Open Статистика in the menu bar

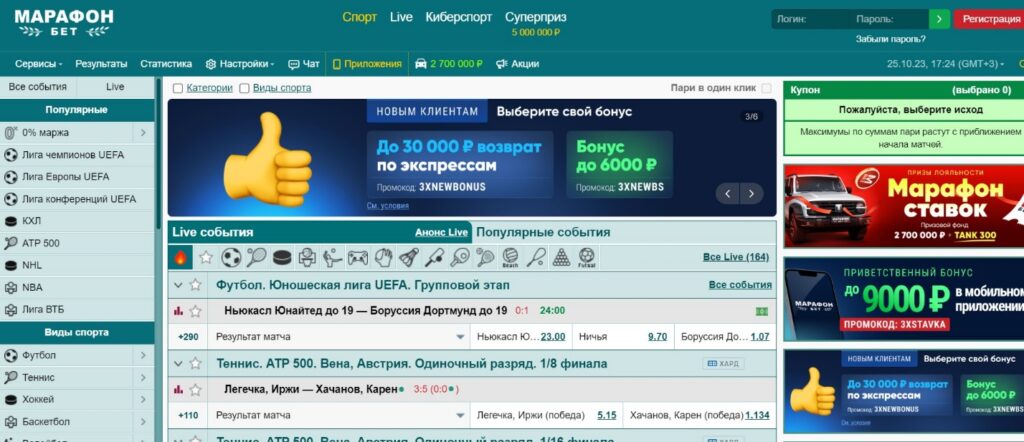pos(166,64)
